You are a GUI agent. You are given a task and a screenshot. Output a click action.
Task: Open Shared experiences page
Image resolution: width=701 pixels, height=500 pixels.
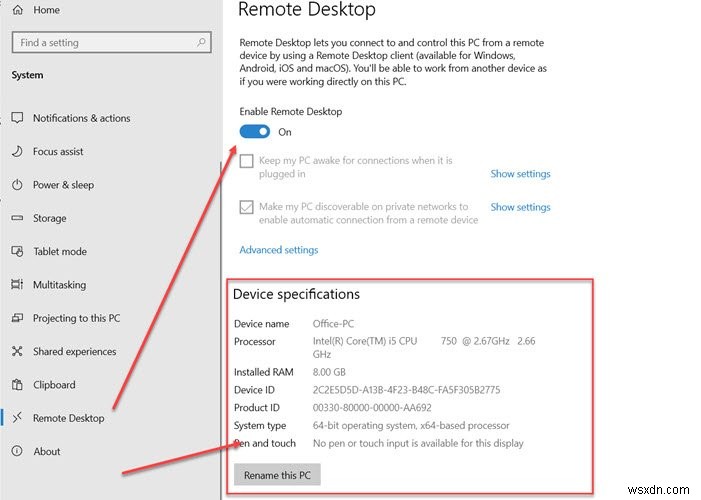click(75, 352)
